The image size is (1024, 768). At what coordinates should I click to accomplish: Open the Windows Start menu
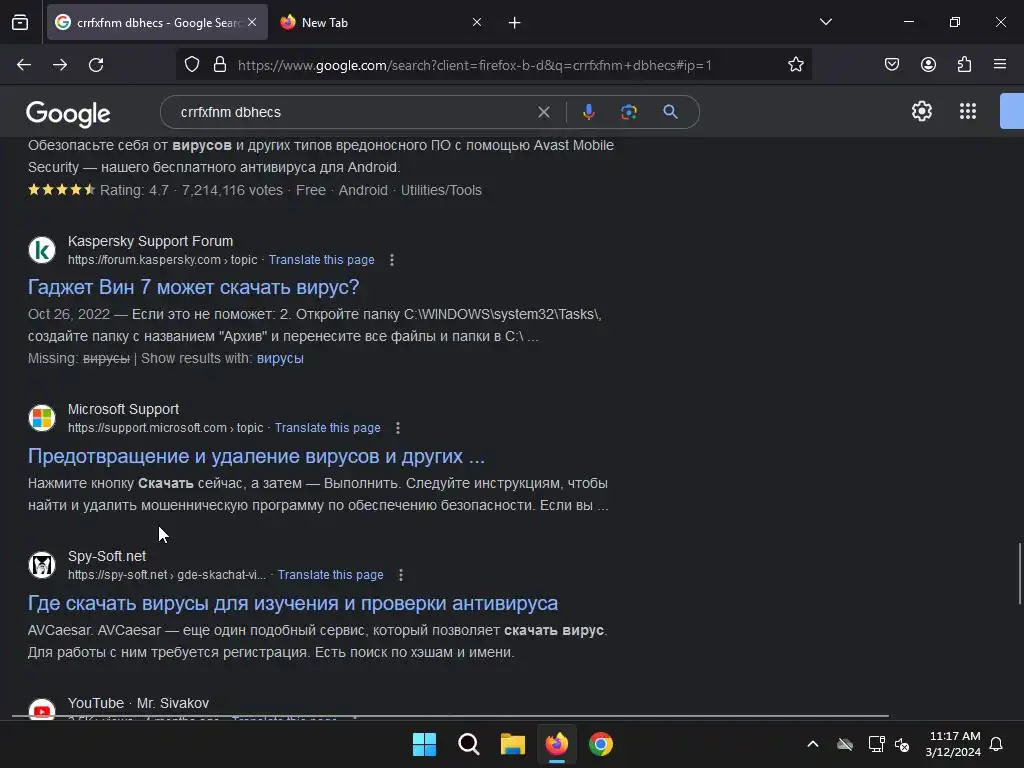[x=424, y=744]
